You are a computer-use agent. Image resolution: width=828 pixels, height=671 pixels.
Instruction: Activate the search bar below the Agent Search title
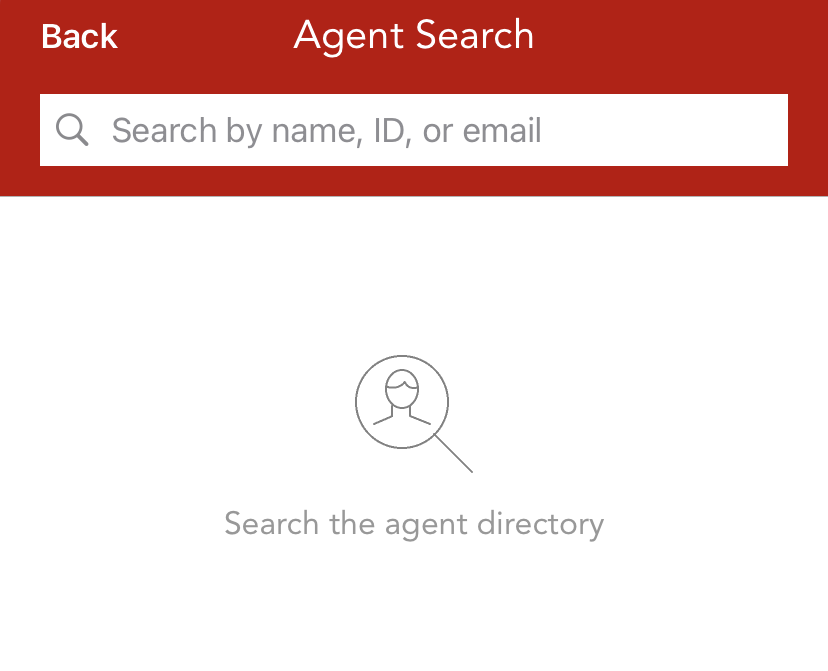tap(414, 130)
